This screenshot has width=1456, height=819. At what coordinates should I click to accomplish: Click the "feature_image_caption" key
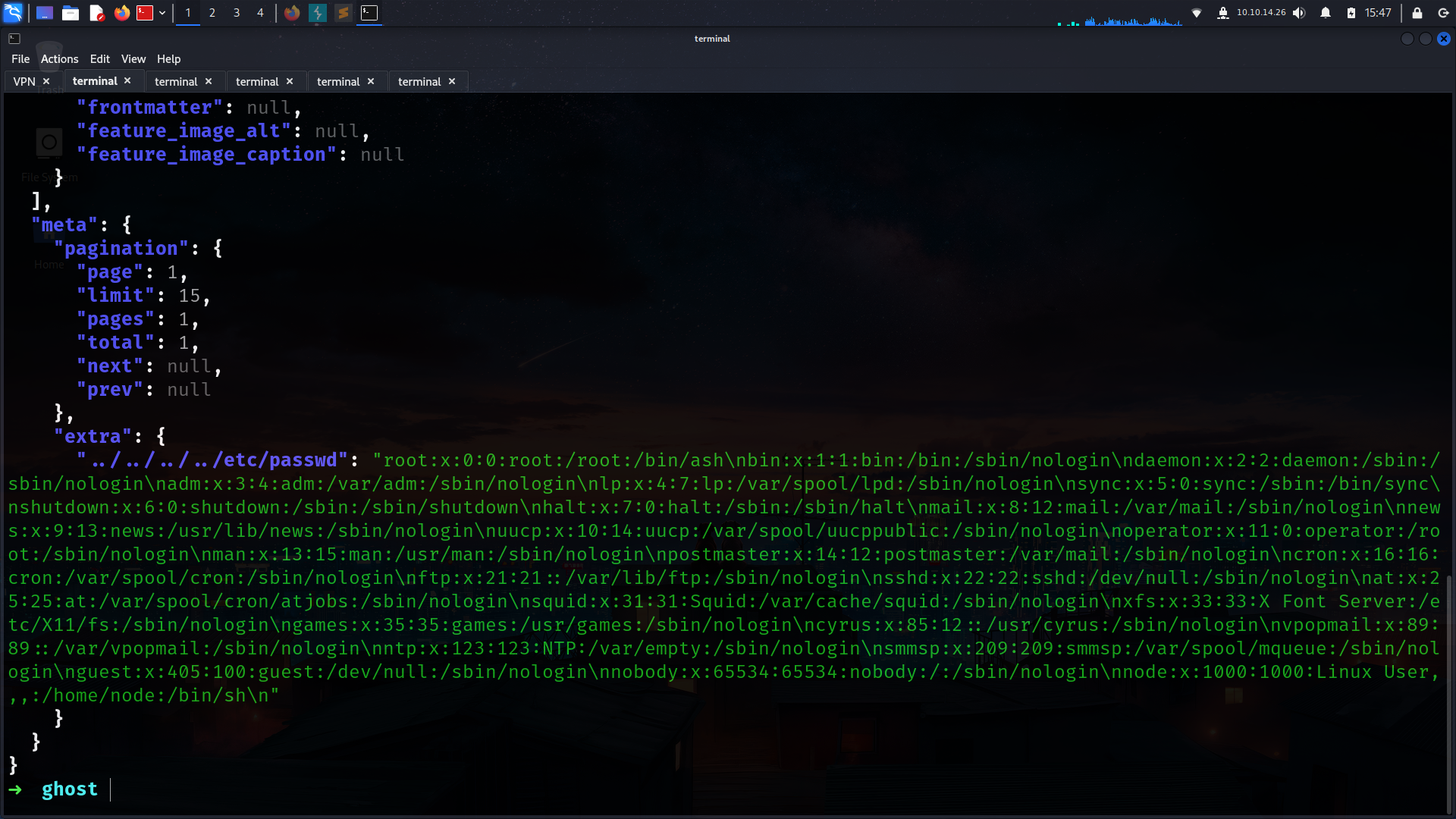206,155
